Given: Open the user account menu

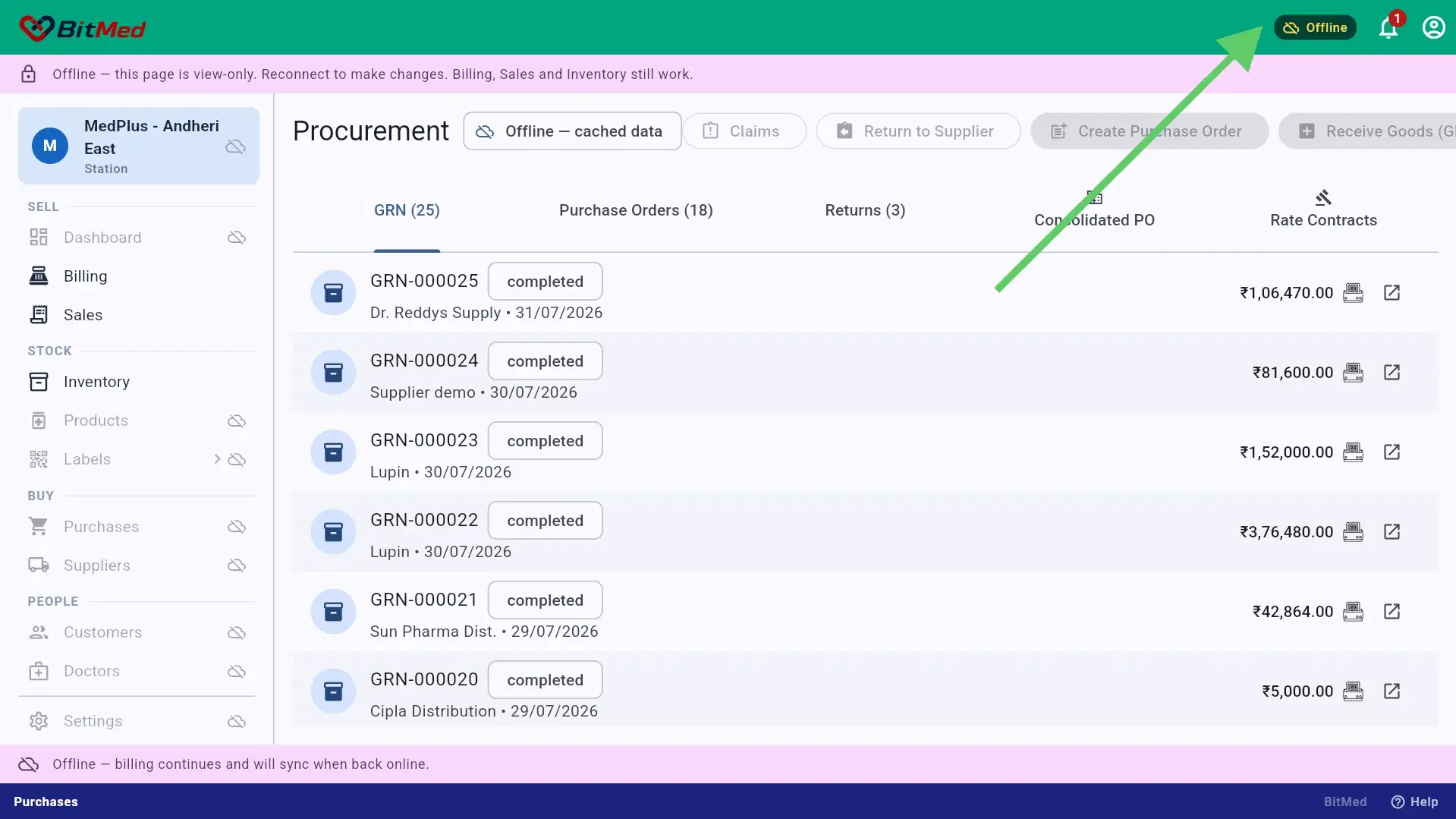Looking at the screenshot, I should (x=1433, y=28).
